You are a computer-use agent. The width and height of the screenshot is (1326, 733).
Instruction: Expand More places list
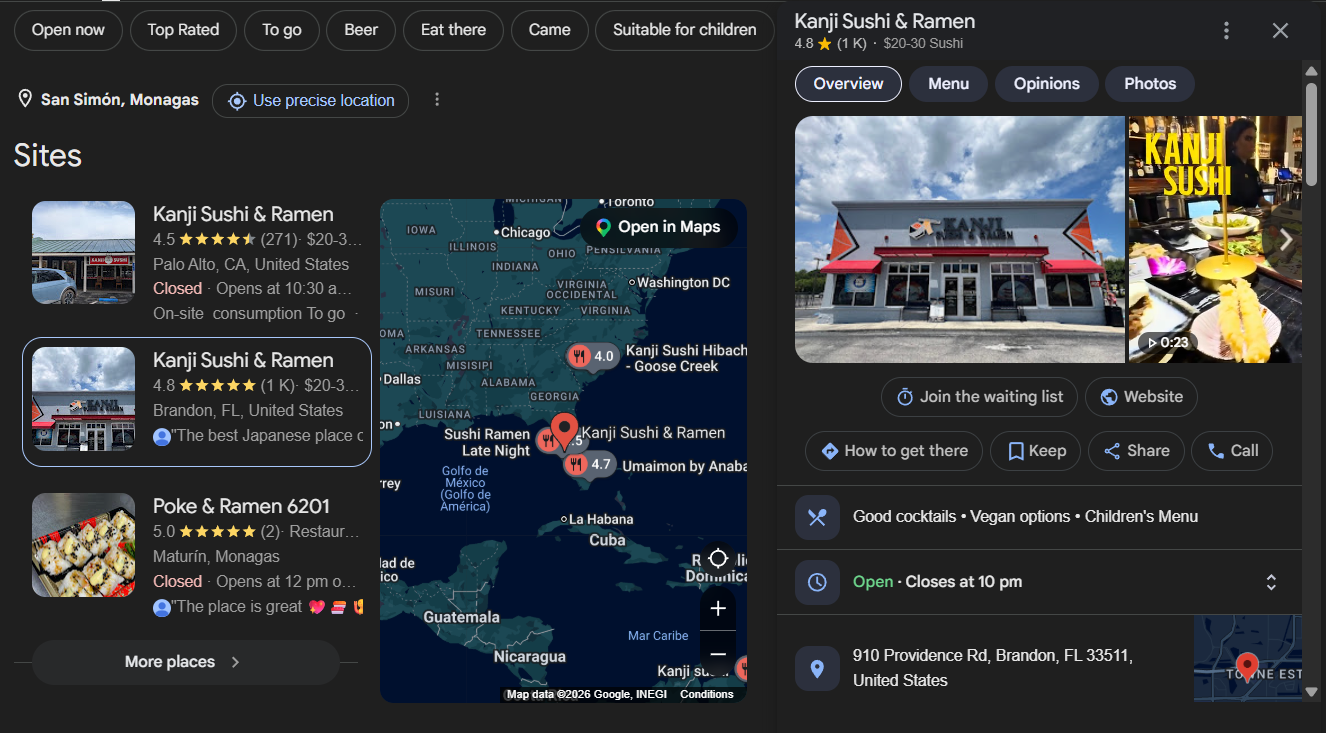click(x=186, y=662)
